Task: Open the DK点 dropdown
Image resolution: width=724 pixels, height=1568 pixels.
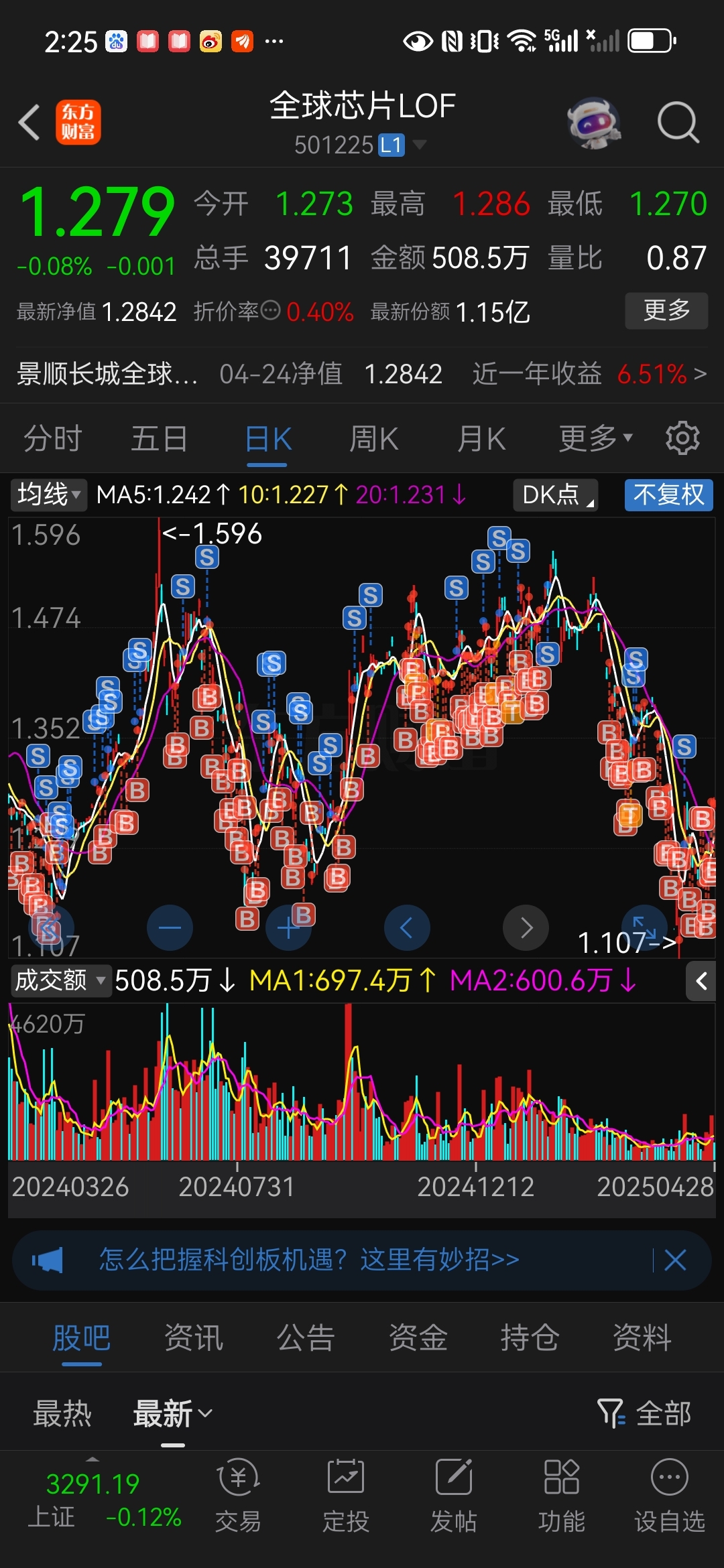Action: click(x=556, y=495)
